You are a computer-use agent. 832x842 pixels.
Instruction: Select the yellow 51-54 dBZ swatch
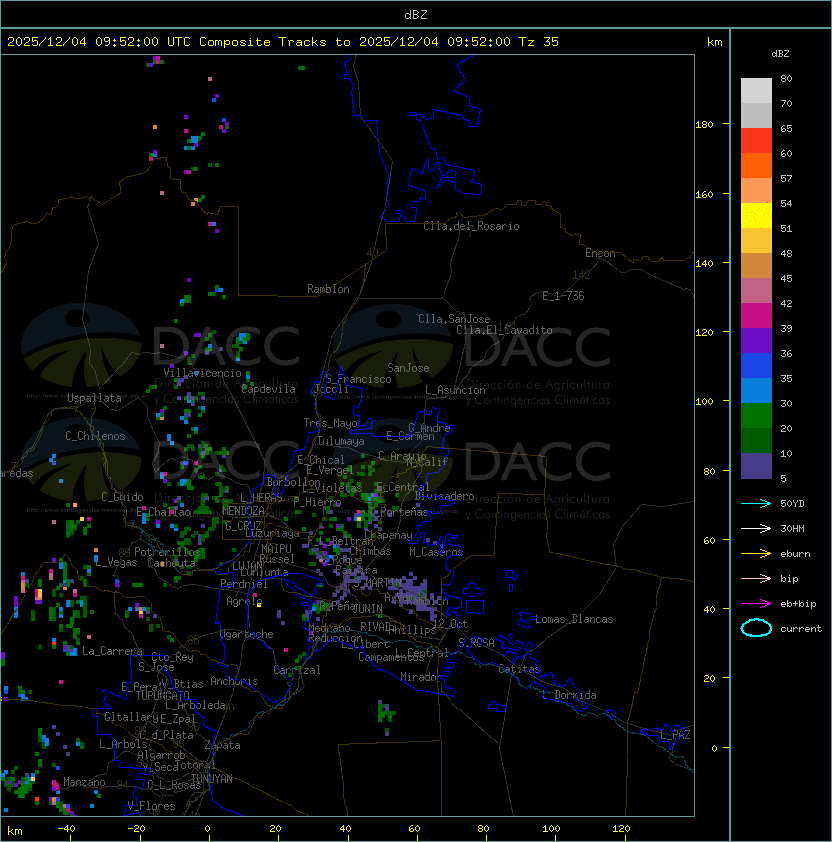(x=756, y=216)
